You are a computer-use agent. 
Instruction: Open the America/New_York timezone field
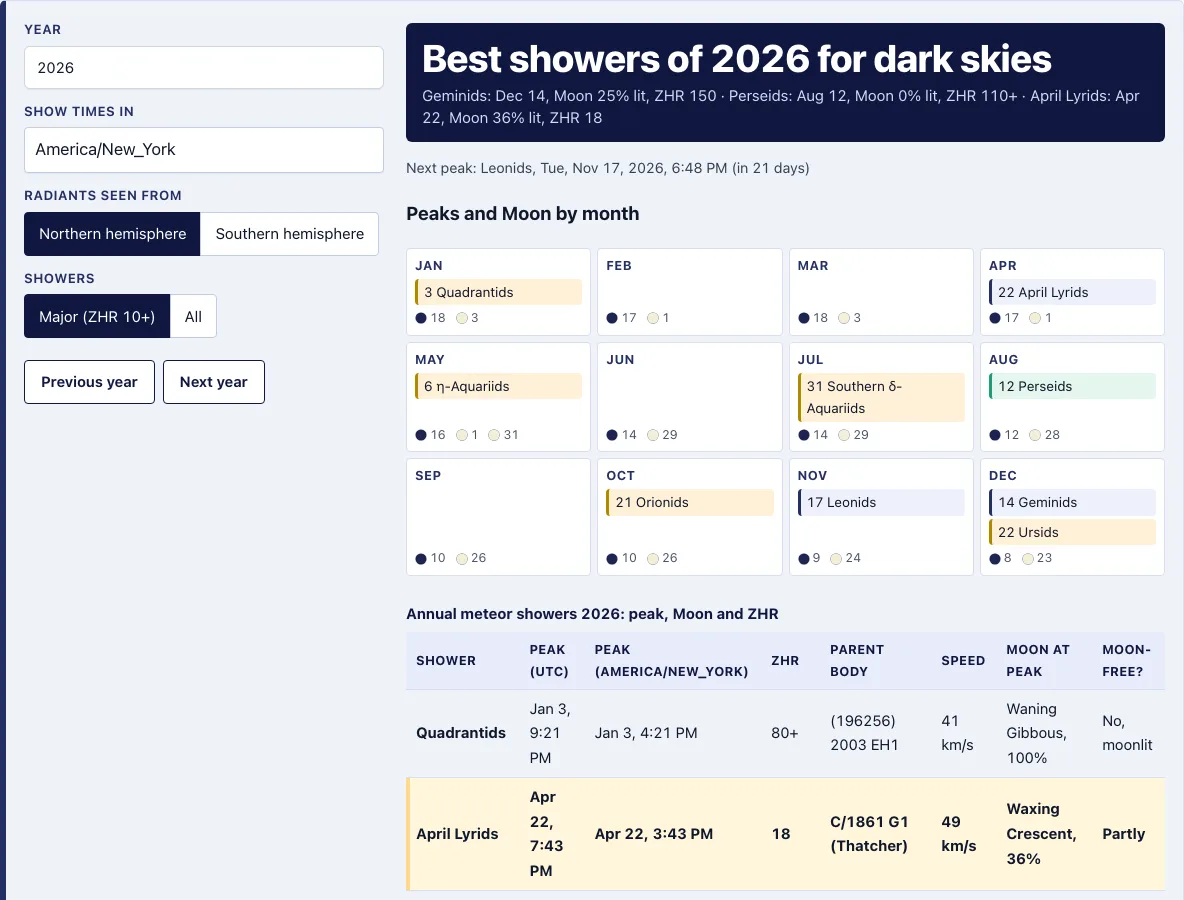(x=204, y=149)
